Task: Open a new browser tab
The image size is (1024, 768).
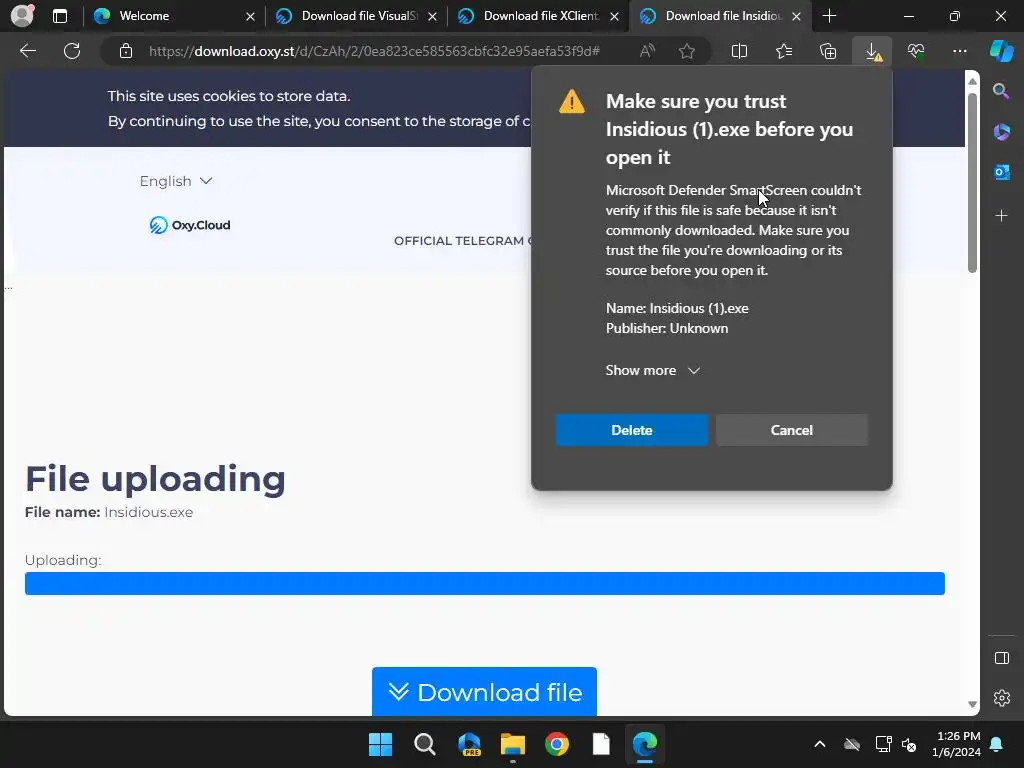Action: [x=829, y=16]
